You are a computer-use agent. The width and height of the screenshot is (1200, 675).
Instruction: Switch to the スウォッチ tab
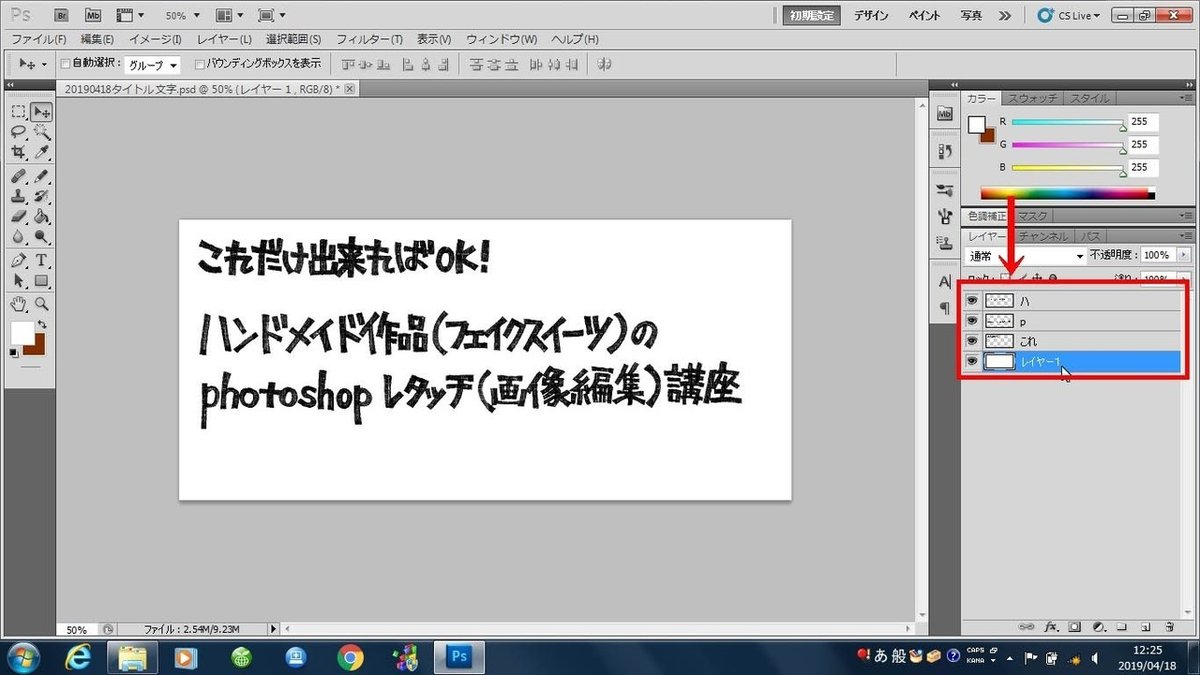tap(1034, 98)
